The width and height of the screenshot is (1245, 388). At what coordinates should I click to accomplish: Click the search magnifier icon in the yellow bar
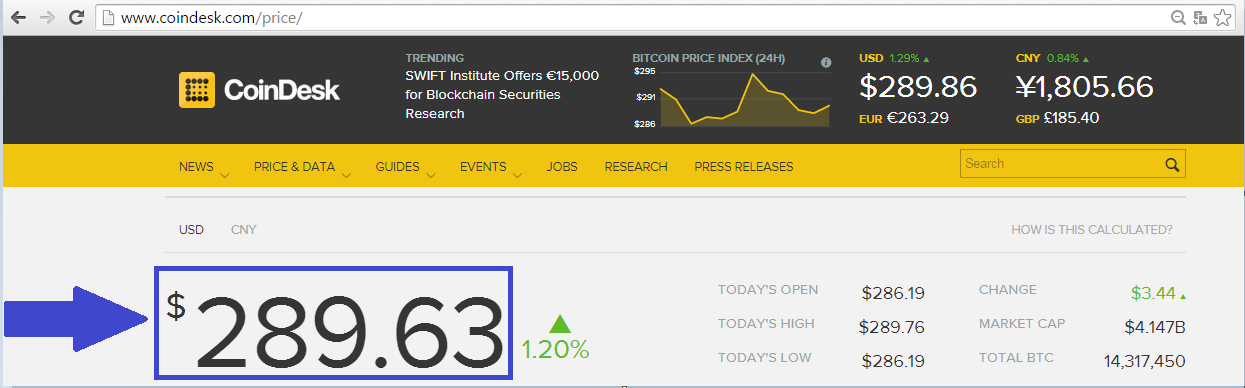click(1172, 165)
